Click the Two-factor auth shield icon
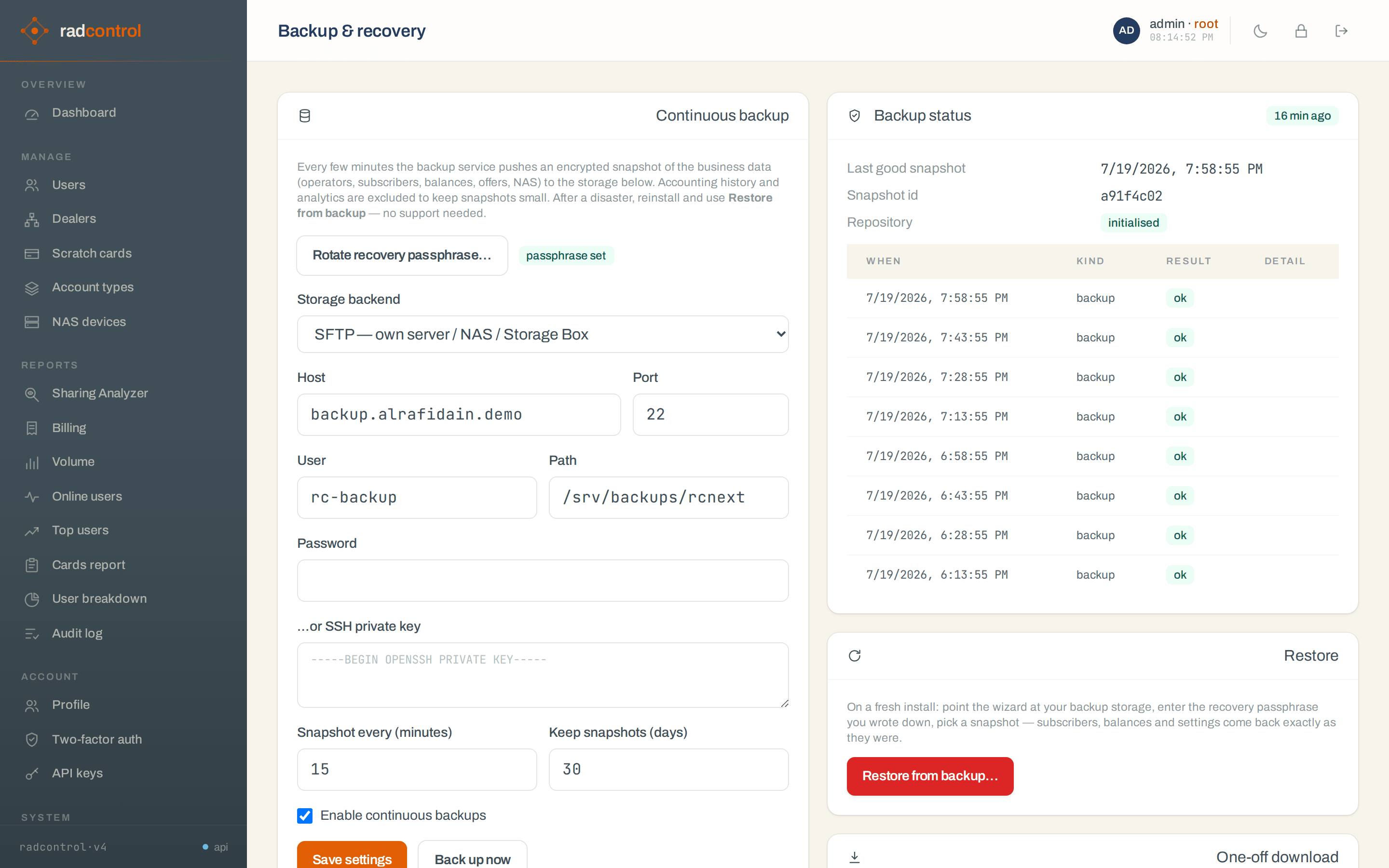This screenshot has height=868, width=1389. pyautogui.click(x=32, y=739)
